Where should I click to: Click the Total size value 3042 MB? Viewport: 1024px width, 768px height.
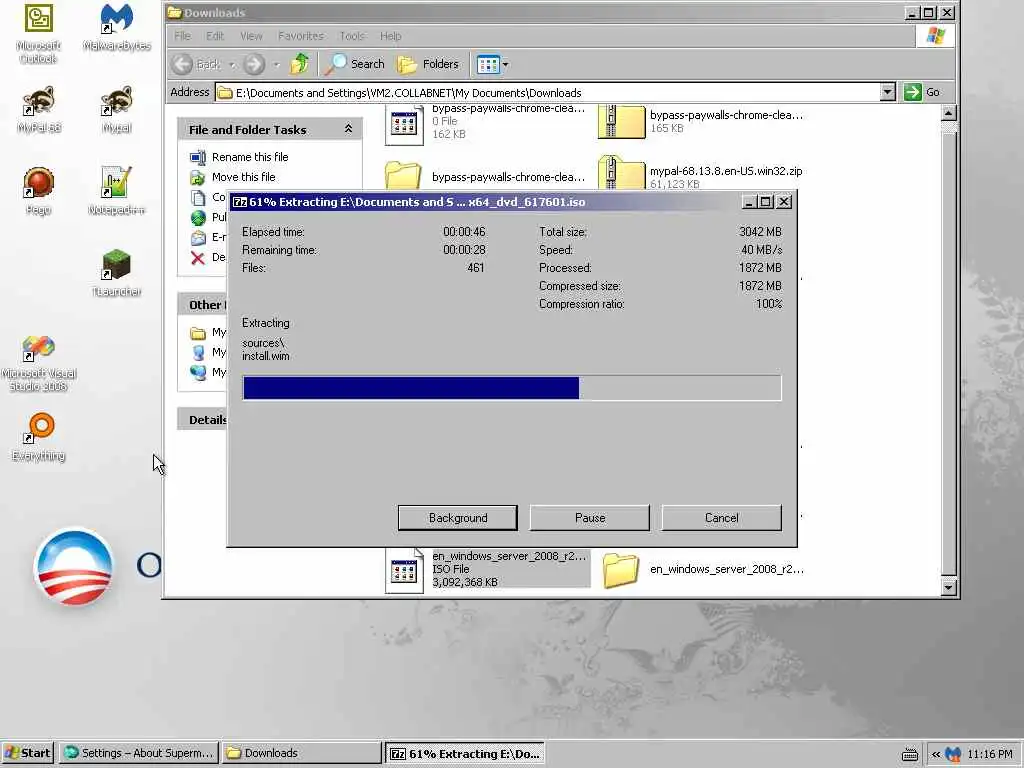point(760,232)
